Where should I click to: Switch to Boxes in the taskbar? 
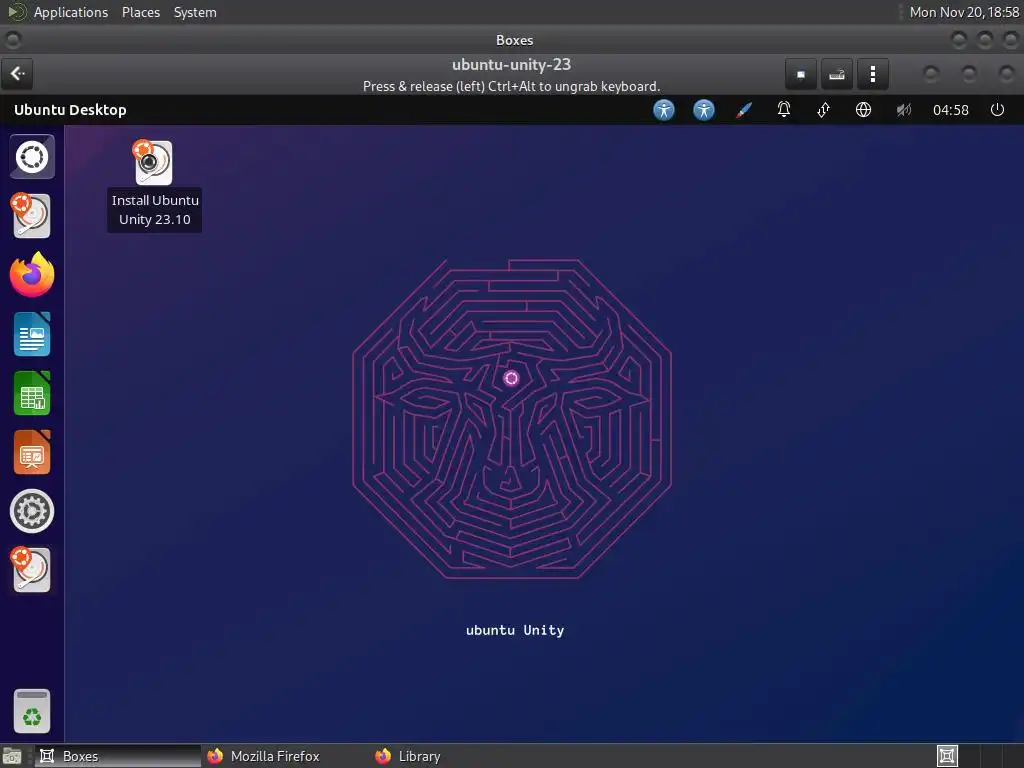[x=118, y=756]
